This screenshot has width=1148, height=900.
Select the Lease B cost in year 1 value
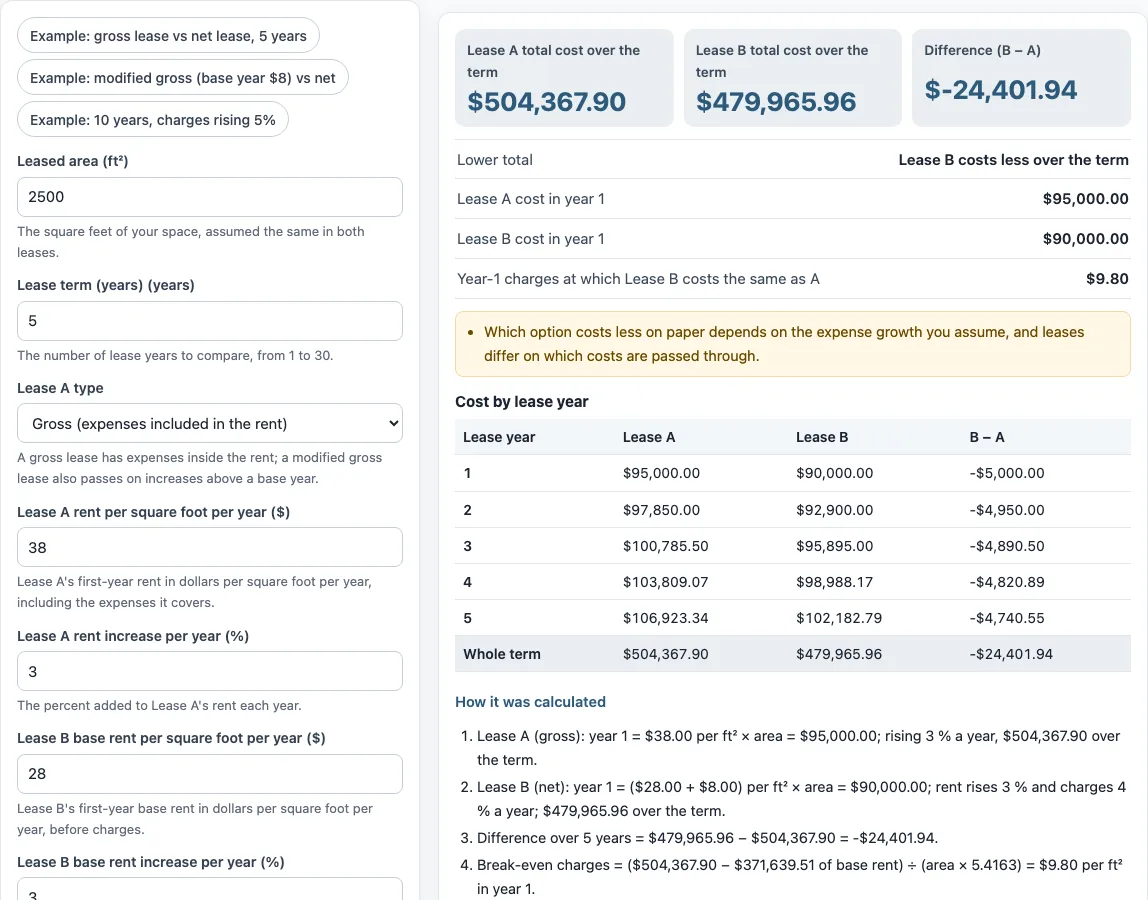click(1085, 239)
